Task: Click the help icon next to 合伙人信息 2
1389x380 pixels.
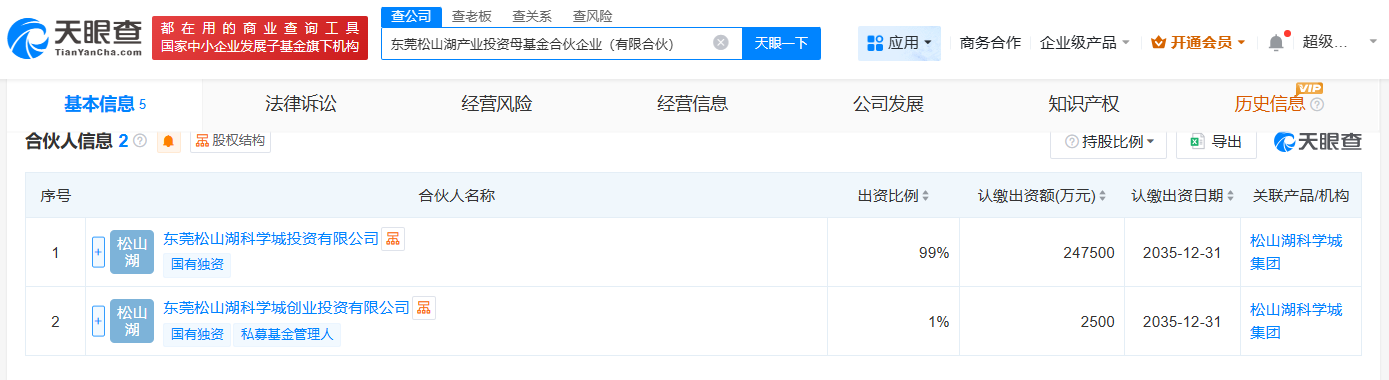Action: (140, 141)
